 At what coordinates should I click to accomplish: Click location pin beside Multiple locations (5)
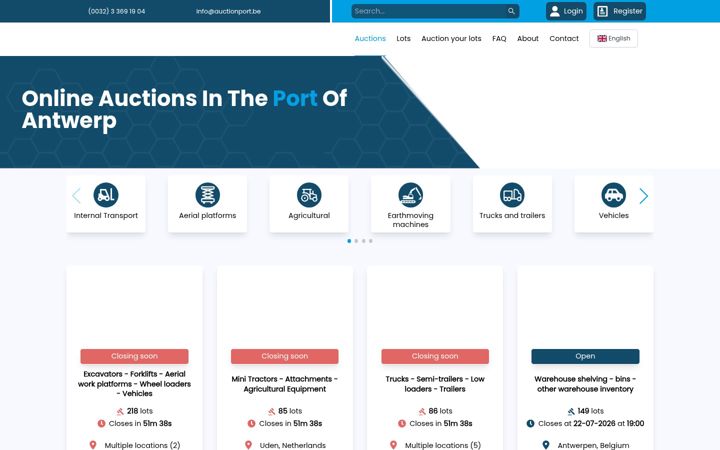click(x=394, y=445)
